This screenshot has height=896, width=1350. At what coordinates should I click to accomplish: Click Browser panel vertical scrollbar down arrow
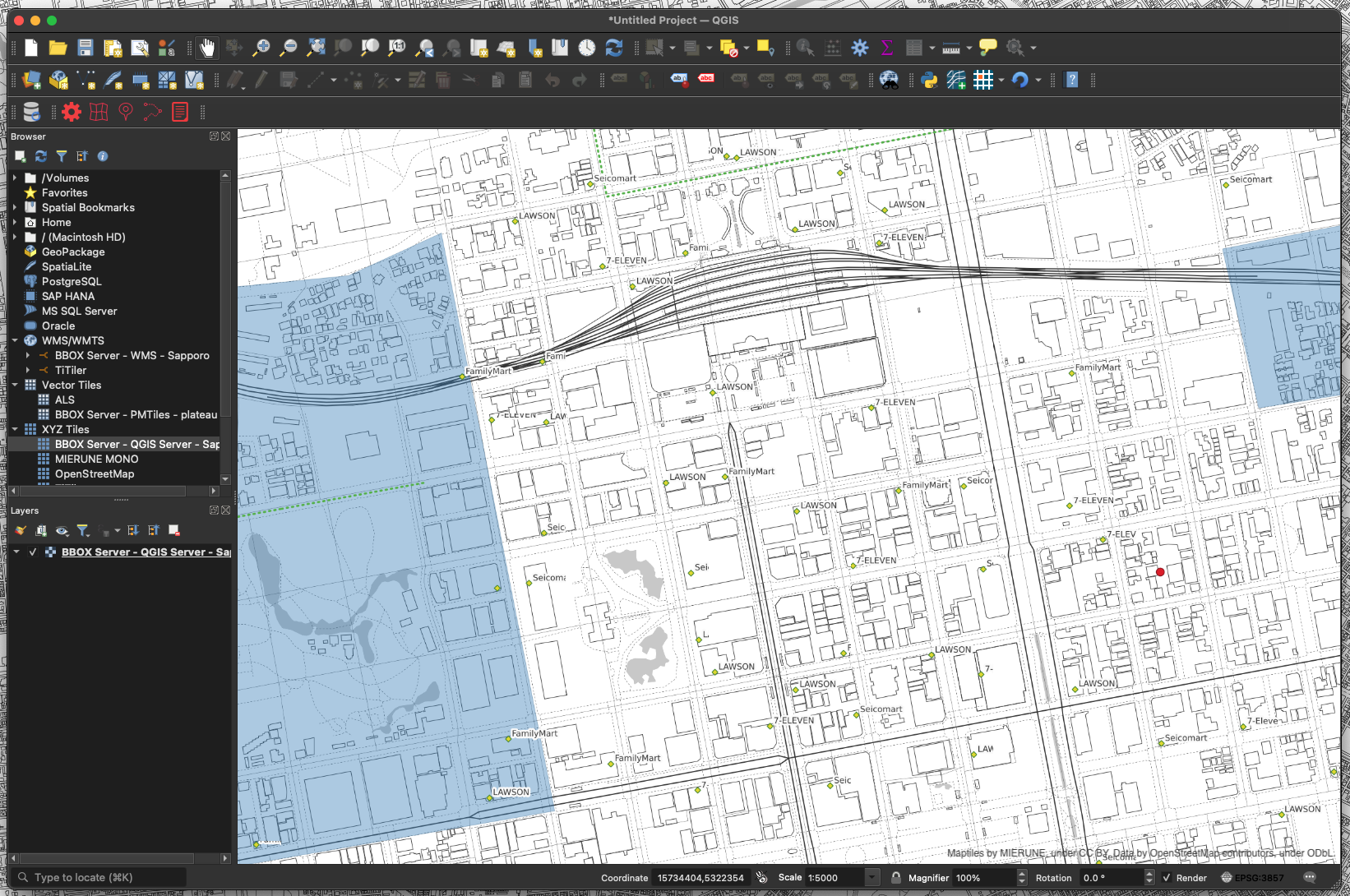click(225, 479)
